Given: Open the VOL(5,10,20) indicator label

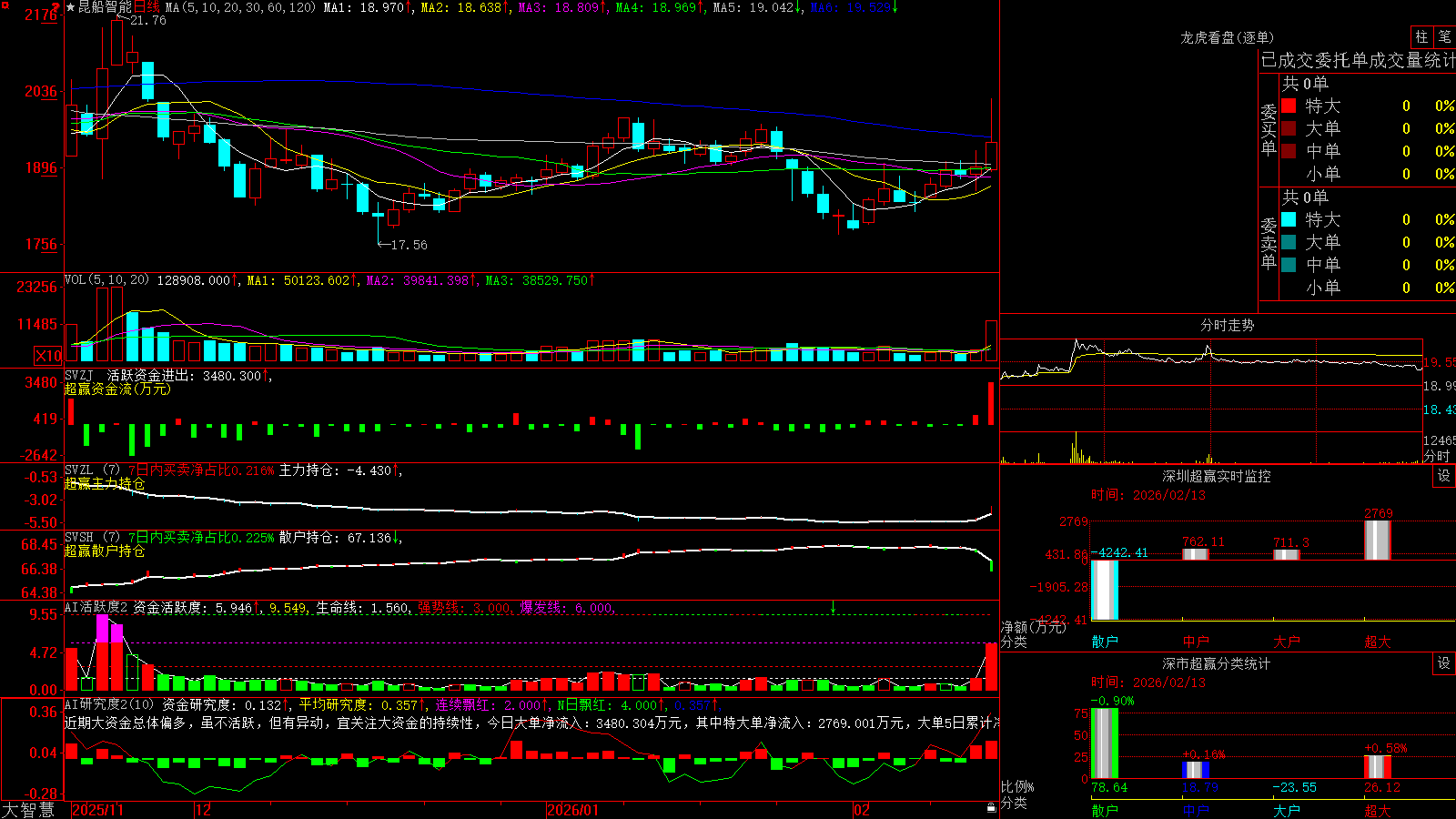Looking at the screenshot, I should coord(106,279).
